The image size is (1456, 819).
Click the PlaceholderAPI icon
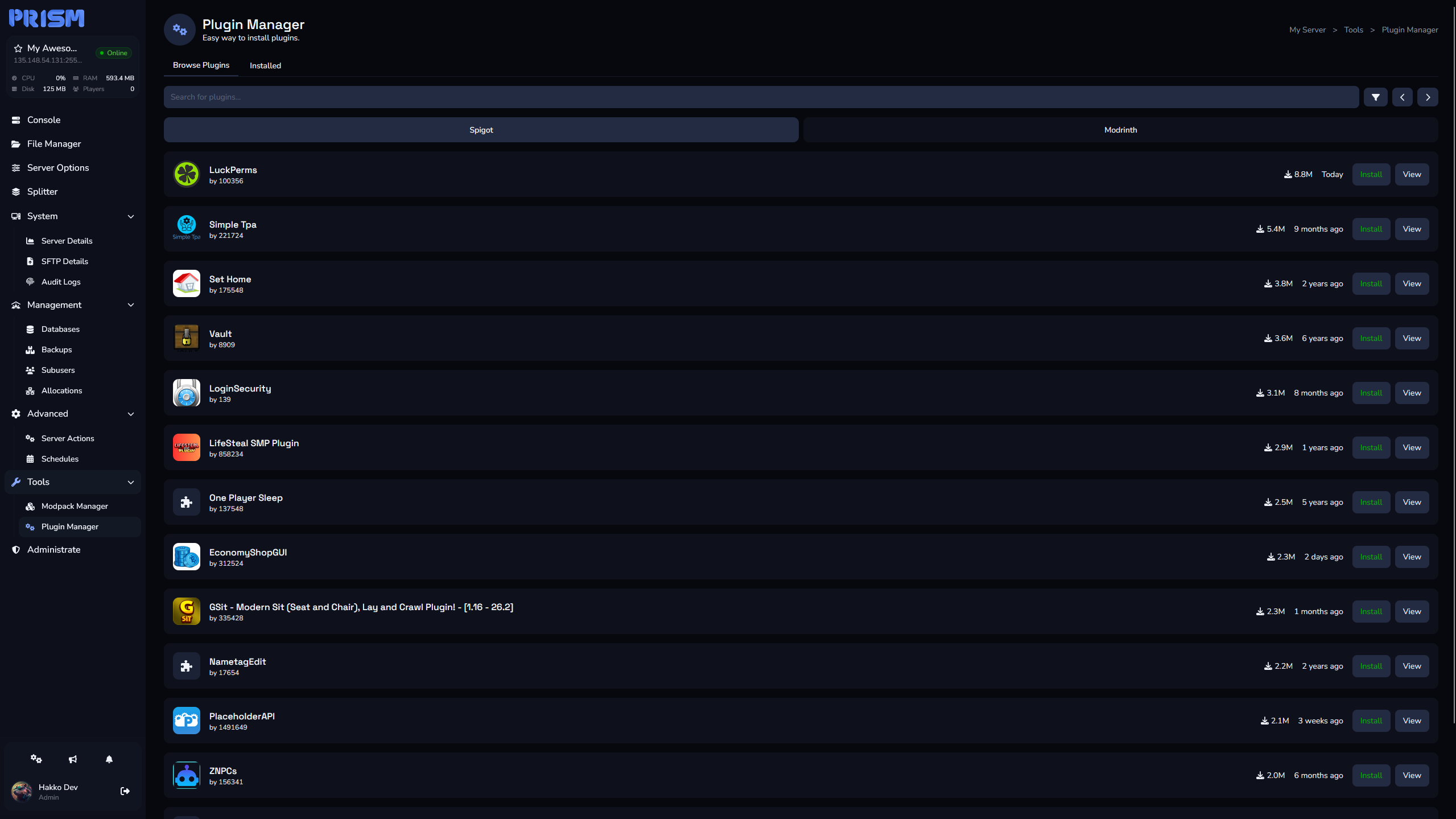(187, 721)
